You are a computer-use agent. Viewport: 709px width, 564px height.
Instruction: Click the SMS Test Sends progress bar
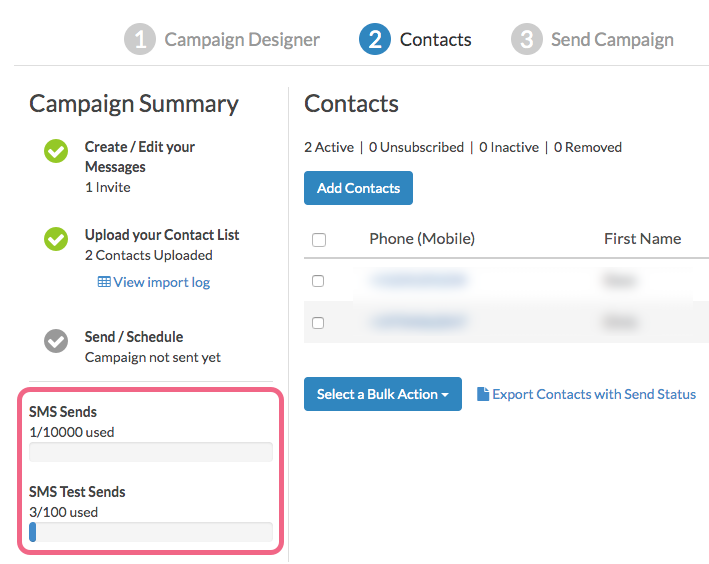click(x=151, y=532)
